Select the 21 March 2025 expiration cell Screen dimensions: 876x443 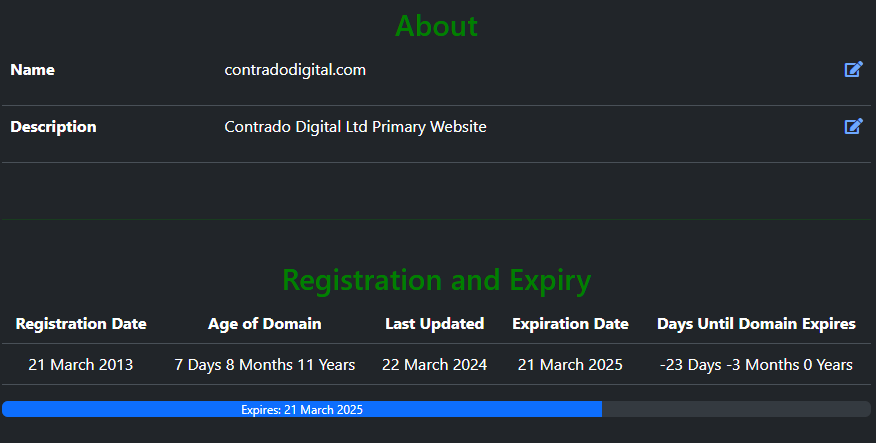click(570, 365)
